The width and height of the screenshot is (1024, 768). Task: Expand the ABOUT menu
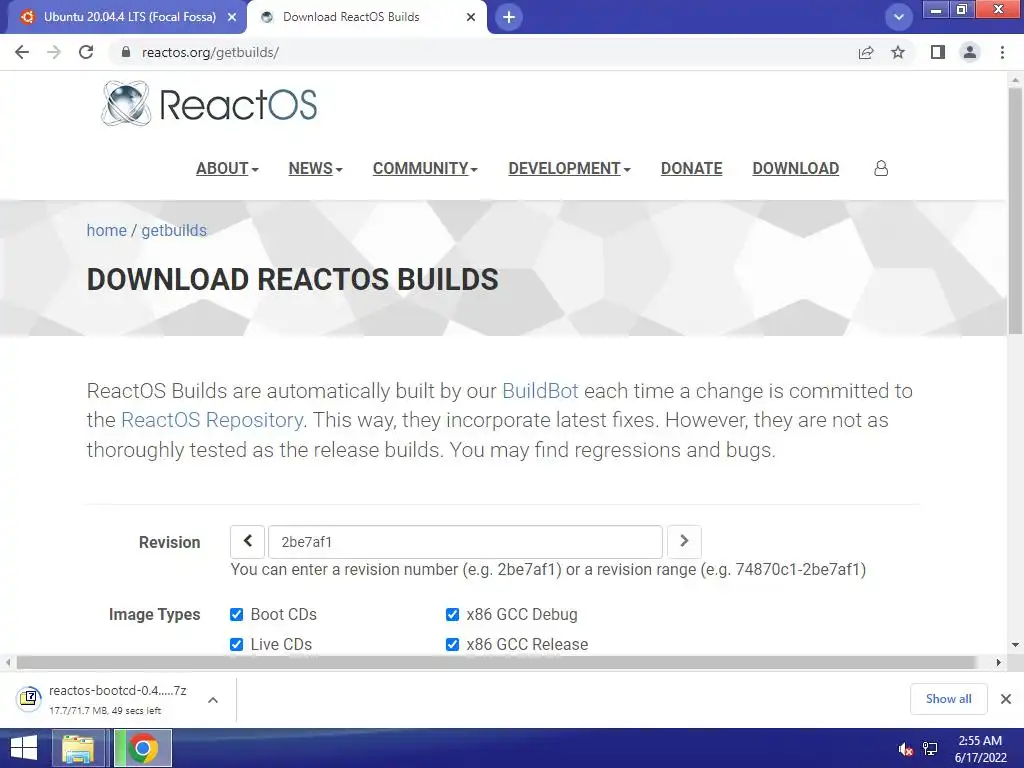coord(227,168)
